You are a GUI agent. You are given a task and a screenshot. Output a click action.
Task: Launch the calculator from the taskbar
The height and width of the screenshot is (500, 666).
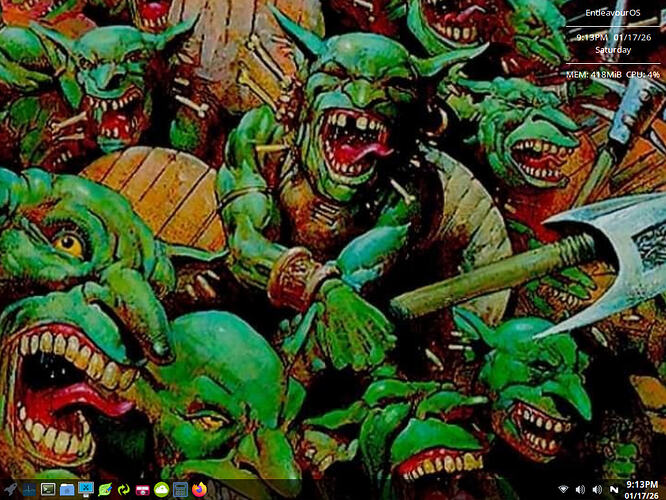180,489
